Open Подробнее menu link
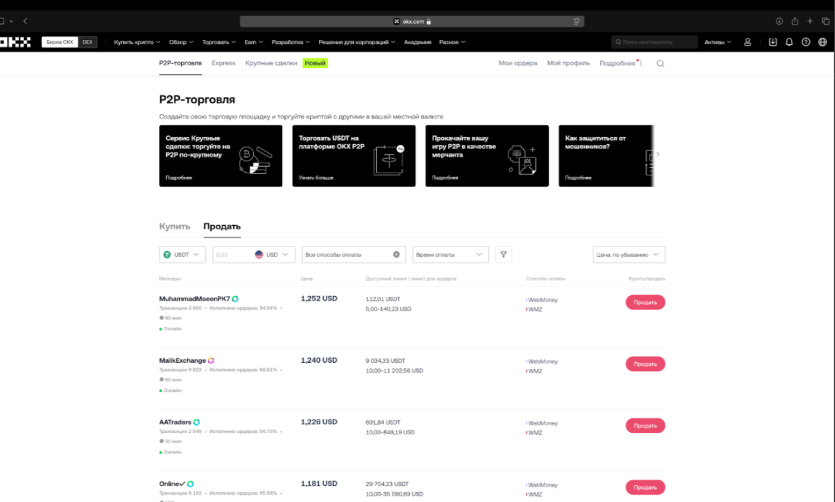Viewport: 835px width, 502px height. (618, 63)
